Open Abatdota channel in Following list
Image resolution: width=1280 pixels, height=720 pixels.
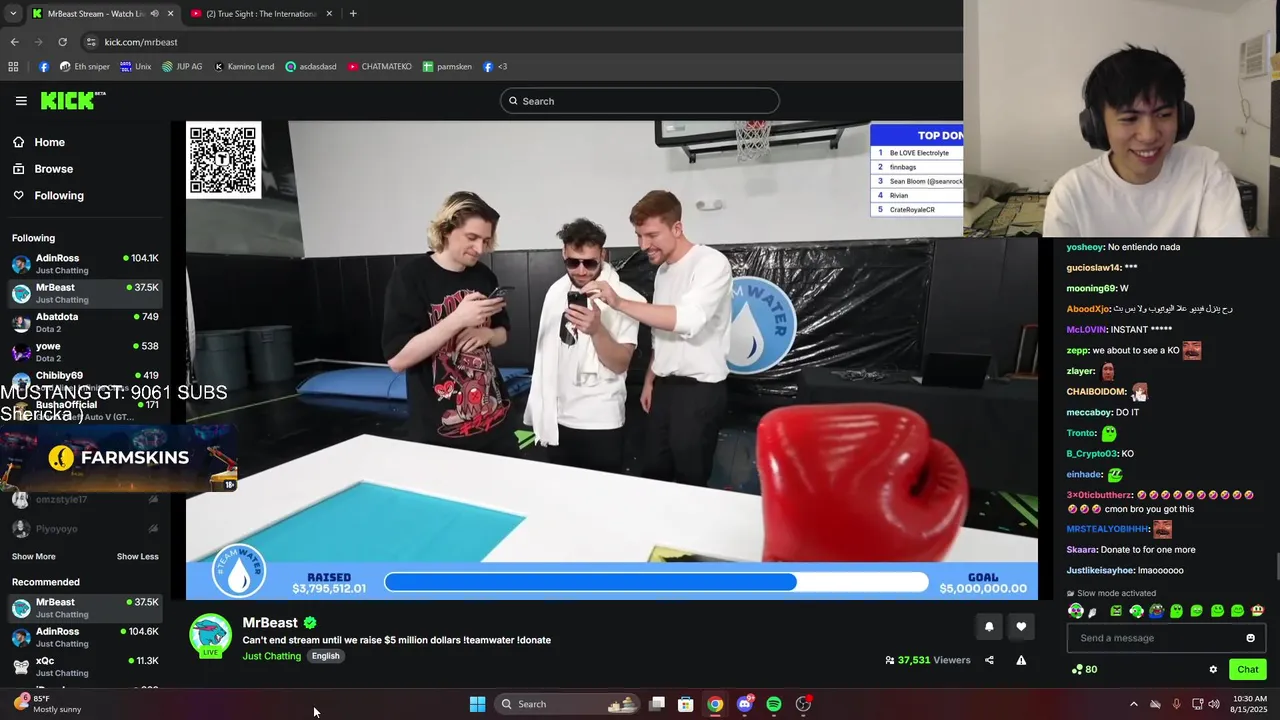(85, 322)
